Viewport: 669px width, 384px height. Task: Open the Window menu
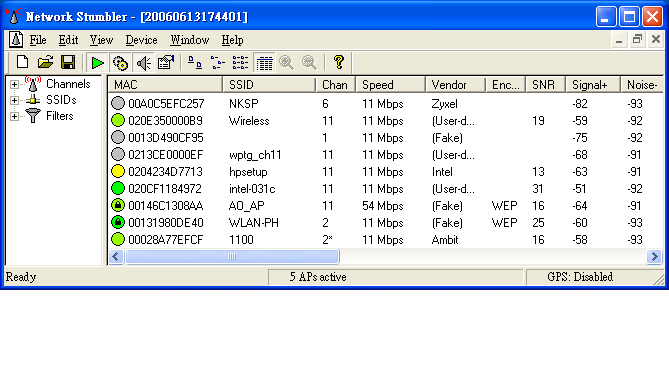click(189, 40)
